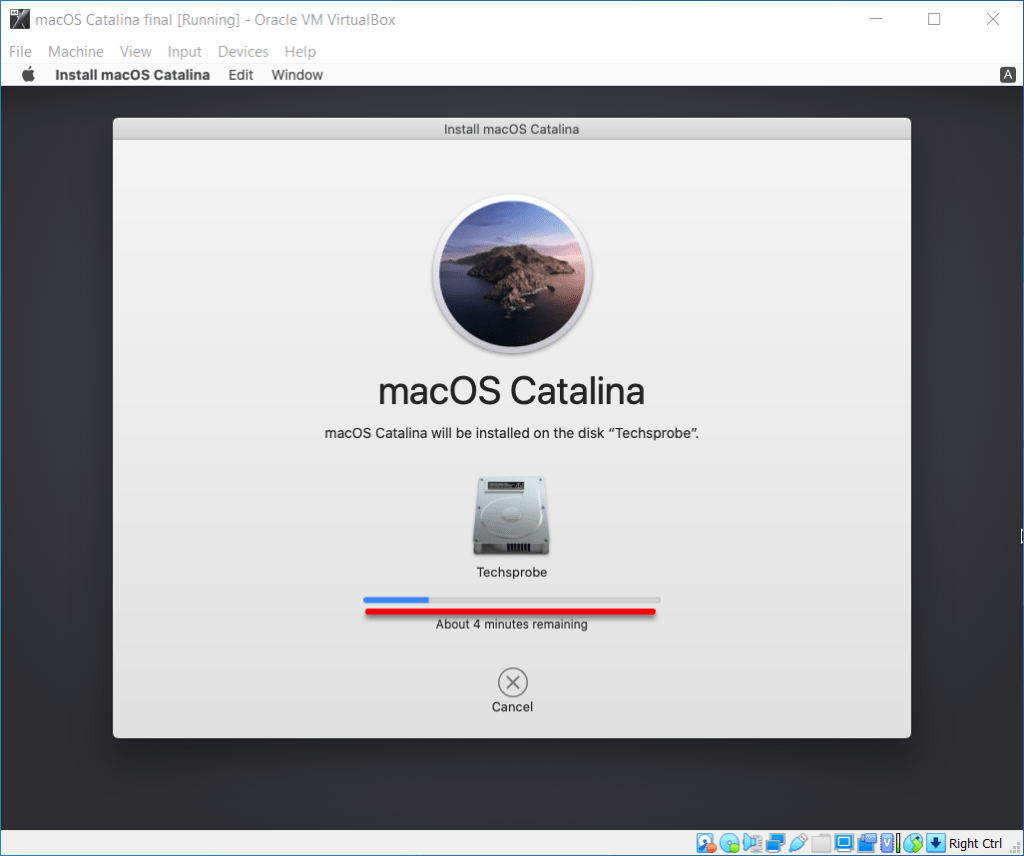Click the USB devices status icon
Image resolution: width=1024 pixels, height=856 pixels.
798,843
